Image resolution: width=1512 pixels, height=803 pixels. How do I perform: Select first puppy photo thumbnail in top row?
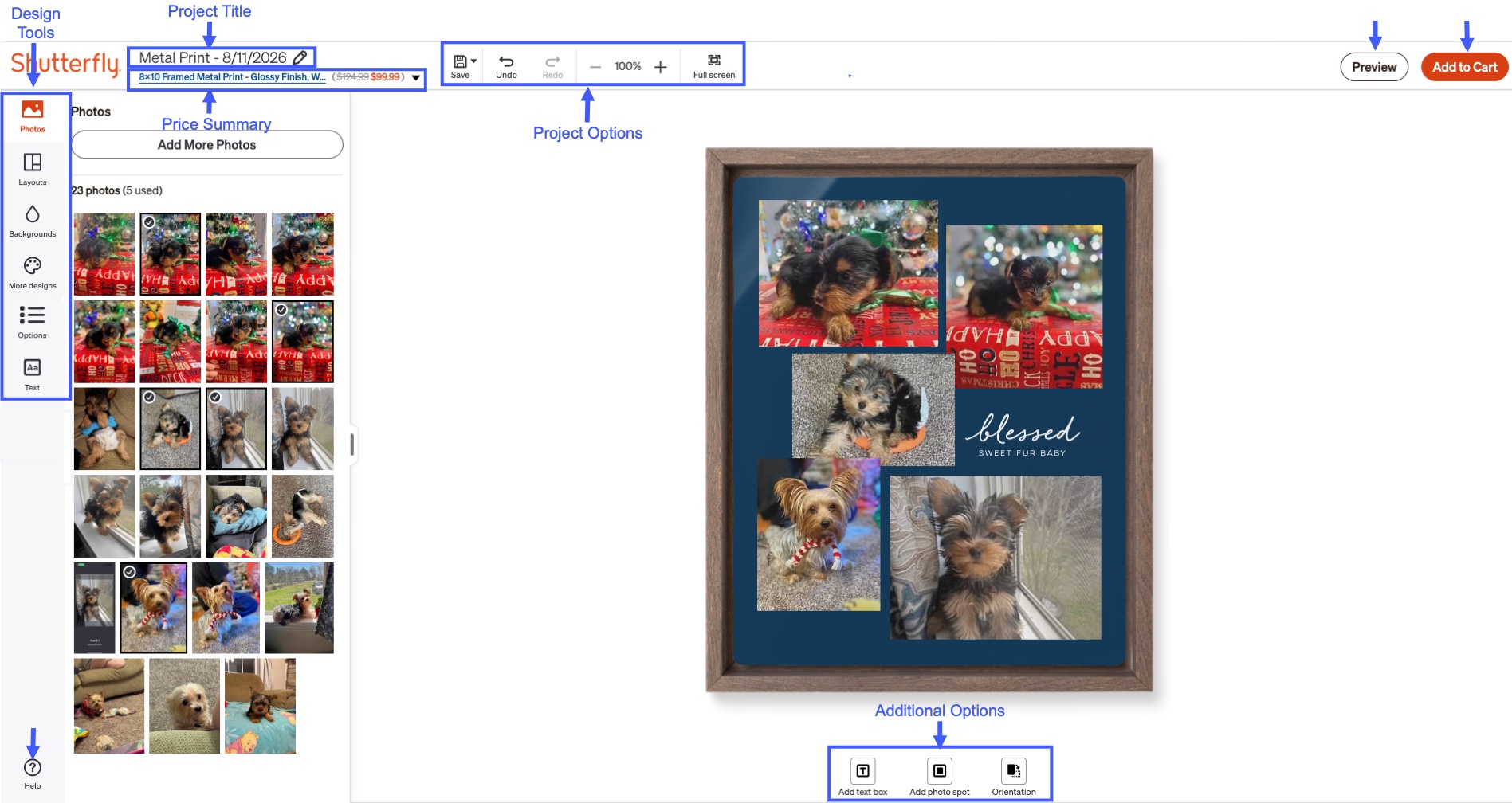[x=104, y=254]
